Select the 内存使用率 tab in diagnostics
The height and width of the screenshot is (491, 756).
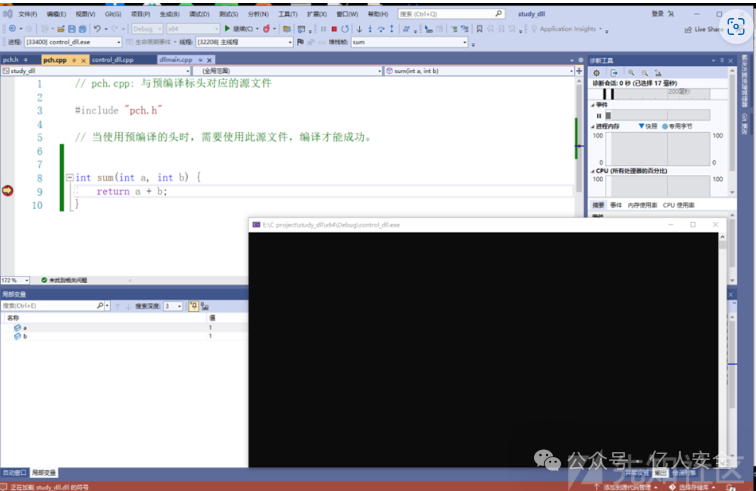[642, 205]
